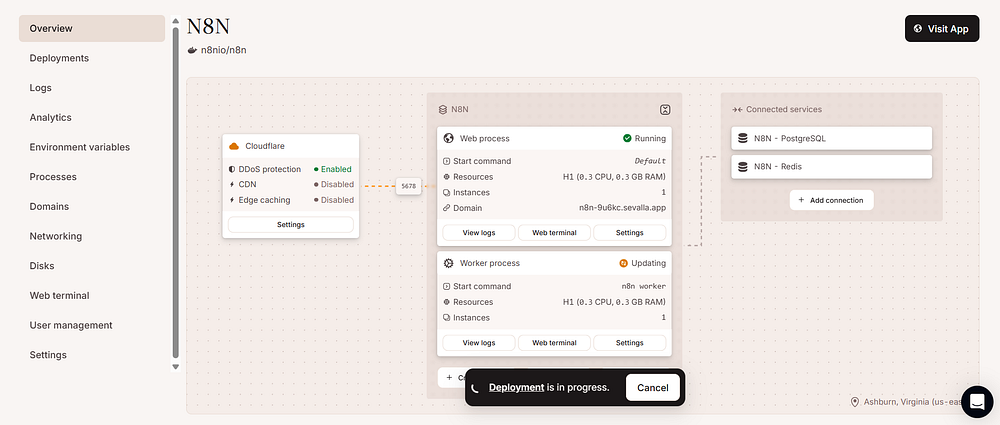
Task: Open Deployments in the sidebar
Action: coord(59,58)
